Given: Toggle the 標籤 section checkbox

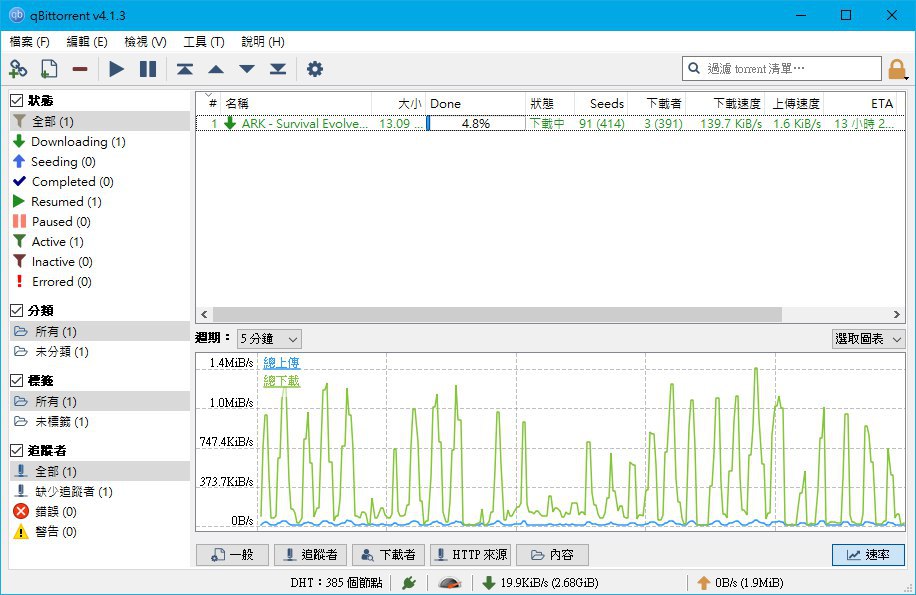Looking at the screenshot, I should (16, 380).
